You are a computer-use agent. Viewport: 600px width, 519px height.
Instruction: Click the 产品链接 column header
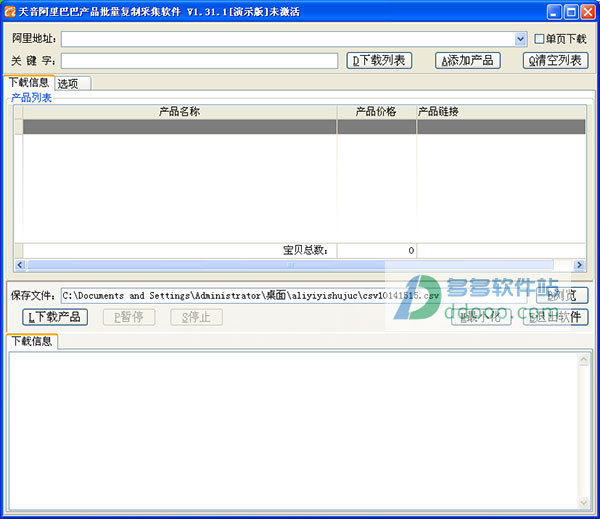coord(501,112)
